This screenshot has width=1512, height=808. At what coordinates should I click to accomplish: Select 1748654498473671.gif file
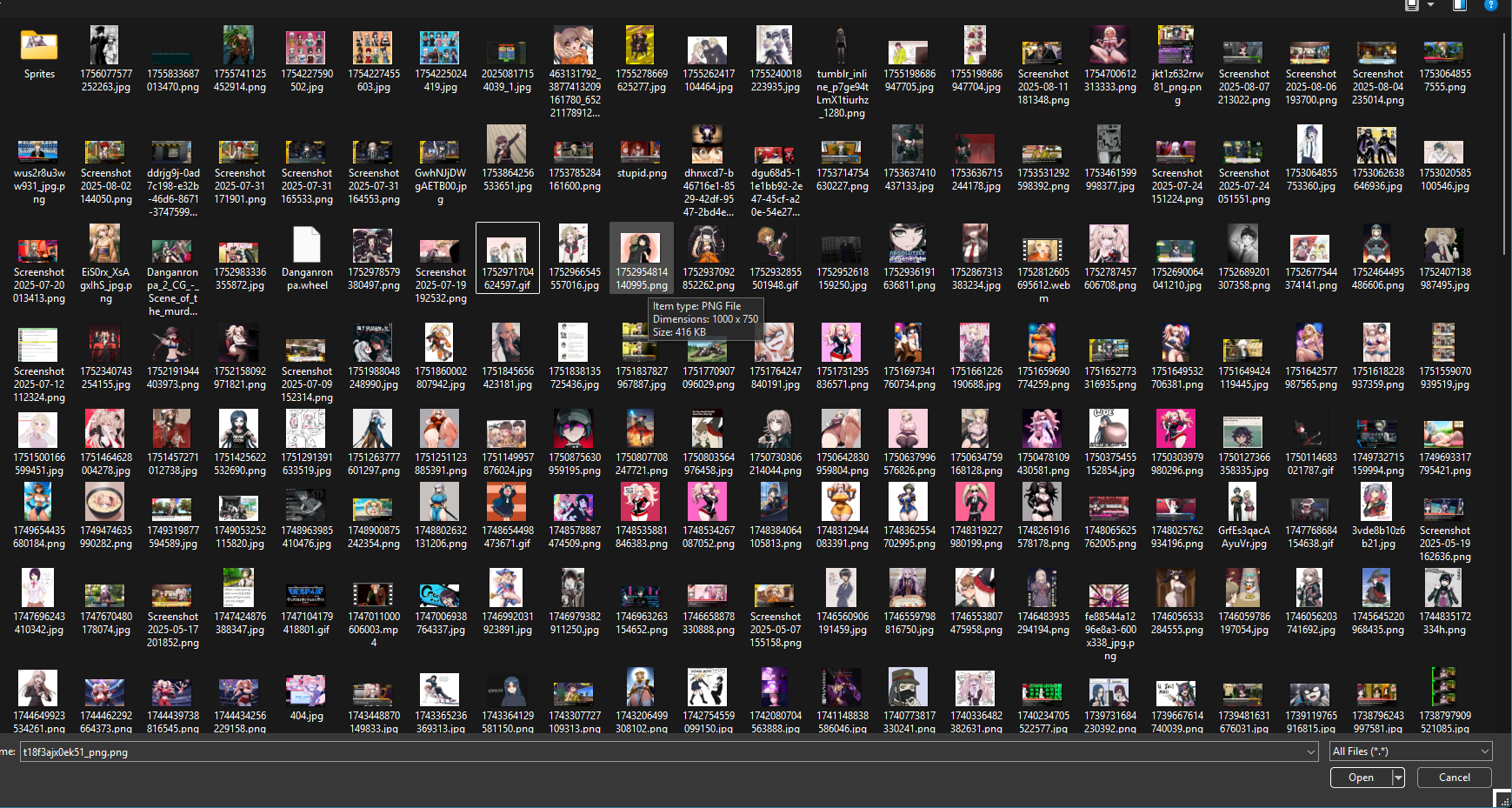click(x=508, y=502)
